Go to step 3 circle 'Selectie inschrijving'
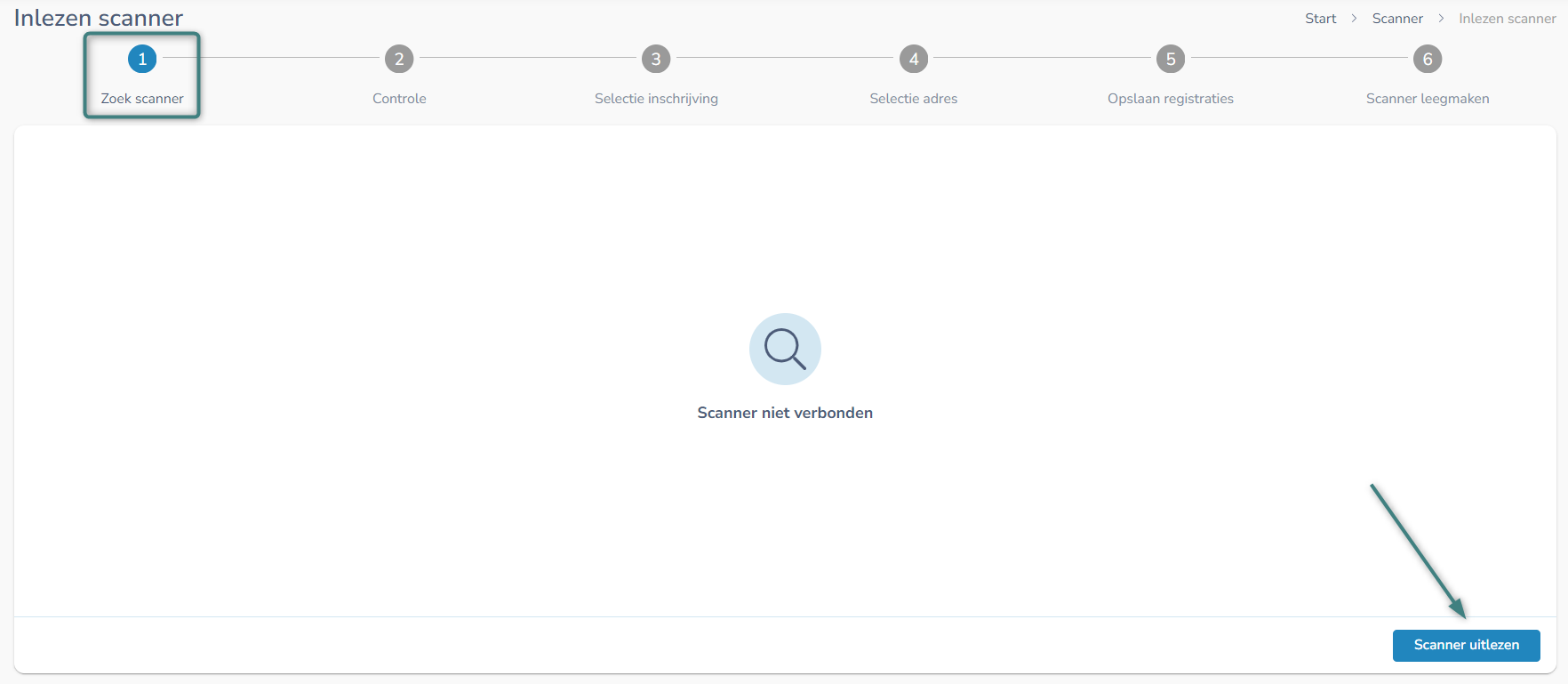Screen dimensions: 1568x684 (656, 60)
